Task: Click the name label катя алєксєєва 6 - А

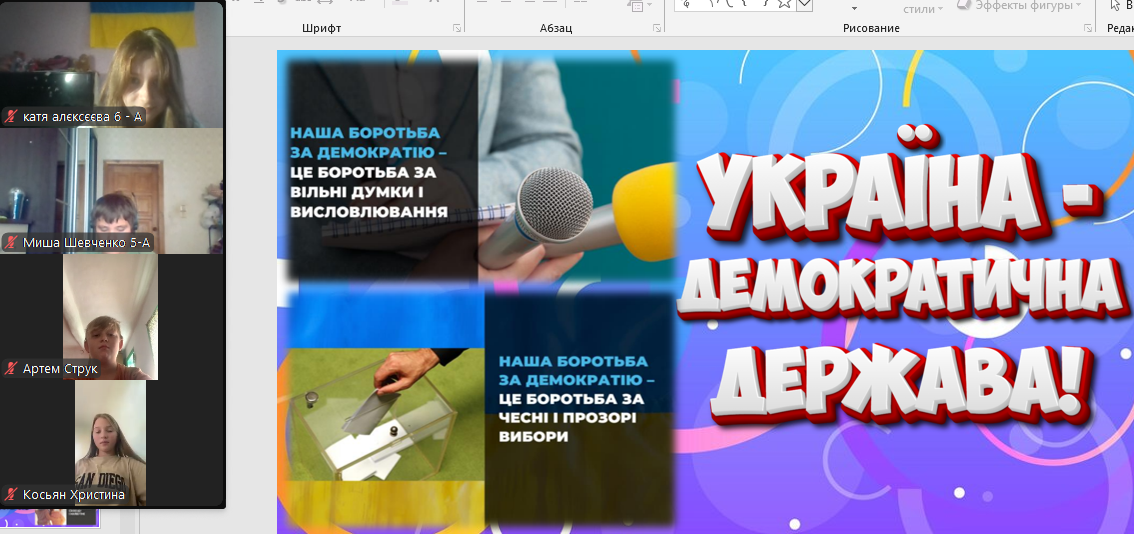Action: (82, 116)
